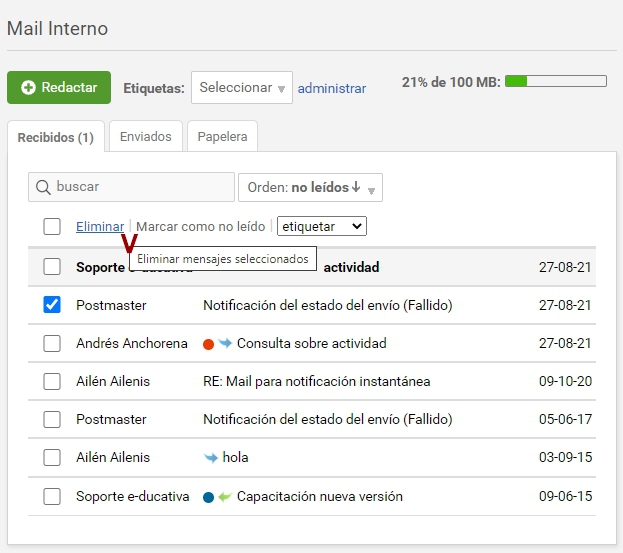
Task: Click the storage usage progress bar
Action: (x=556, y=81)
